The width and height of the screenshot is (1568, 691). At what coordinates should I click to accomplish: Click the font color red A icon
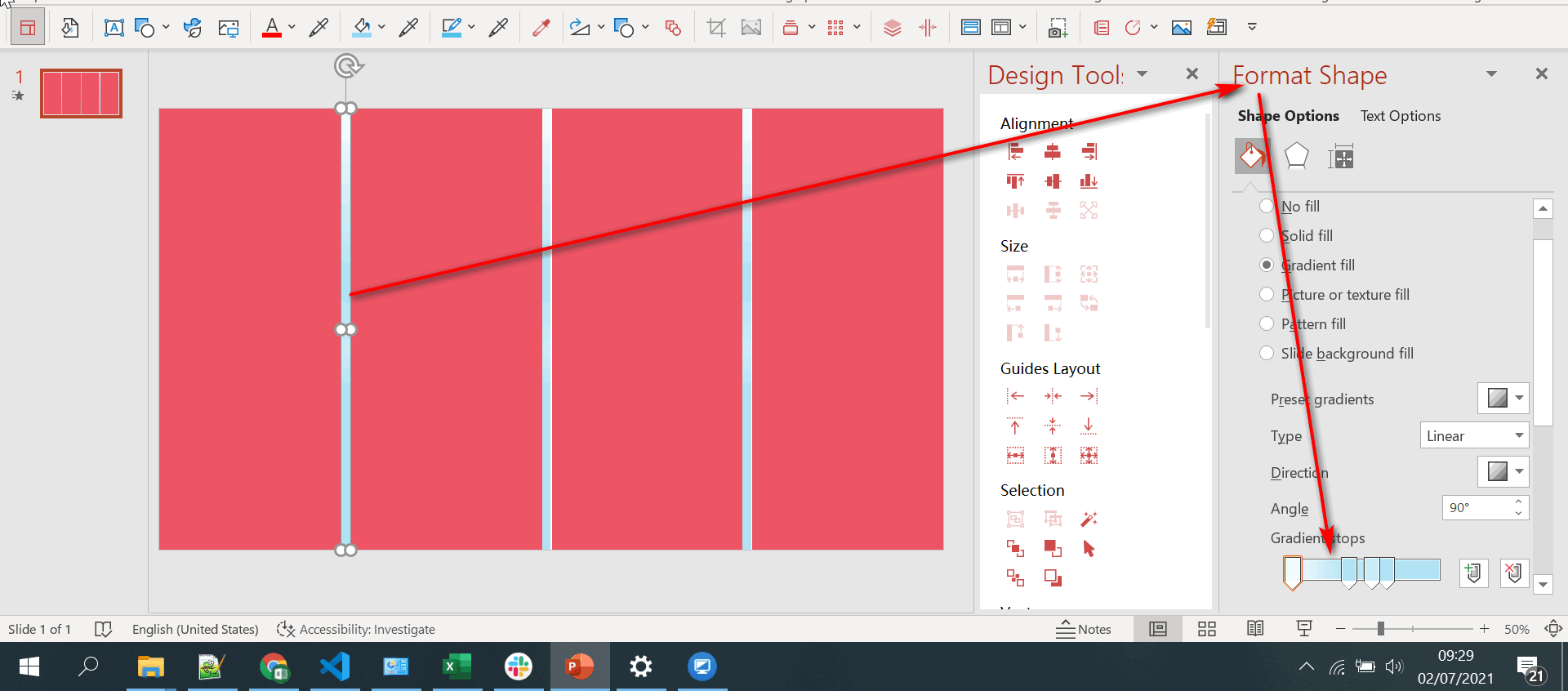click(x=272, y=28)
